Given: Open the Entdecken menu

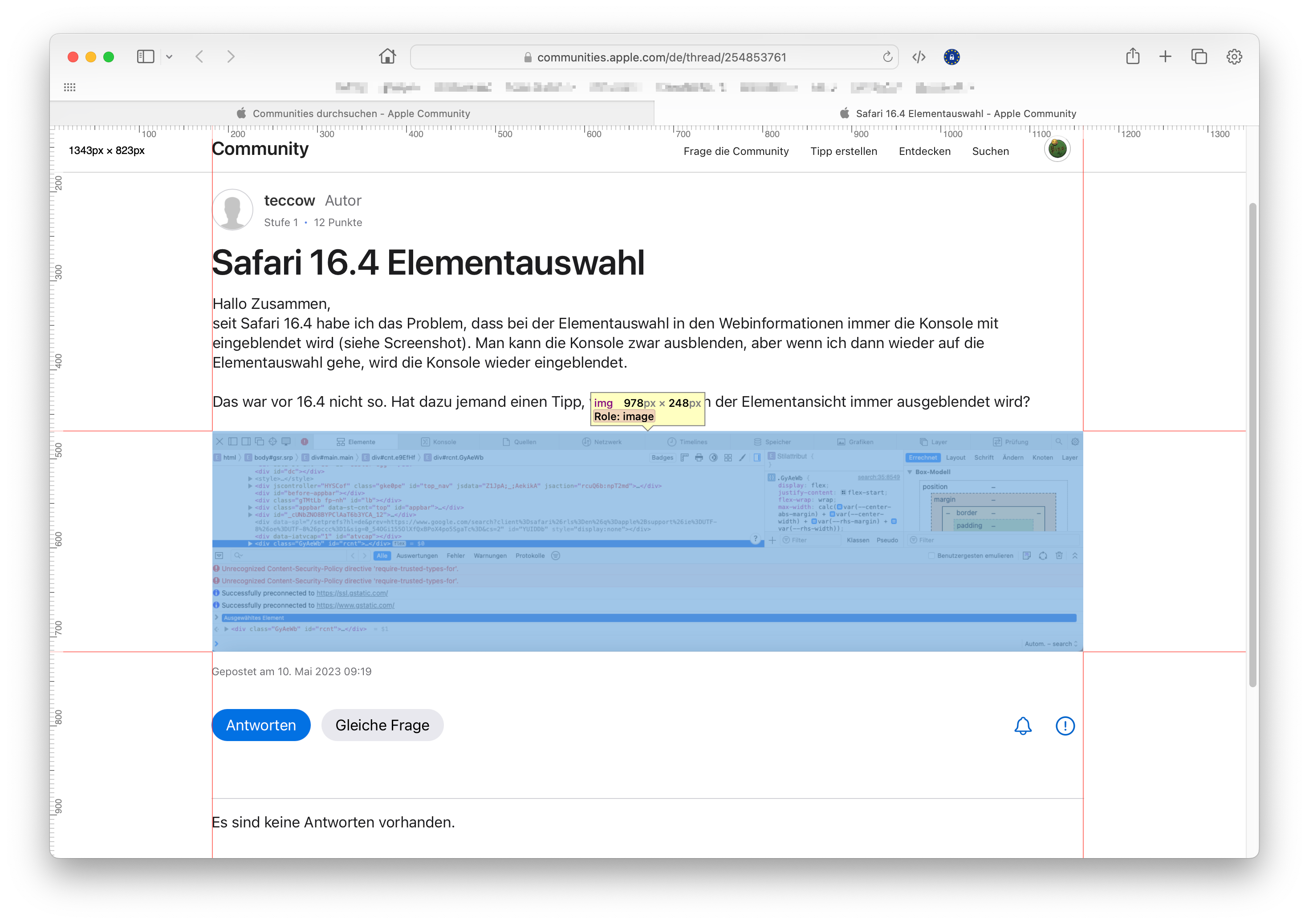Looking at the screenshot, I should click(924, 151).
